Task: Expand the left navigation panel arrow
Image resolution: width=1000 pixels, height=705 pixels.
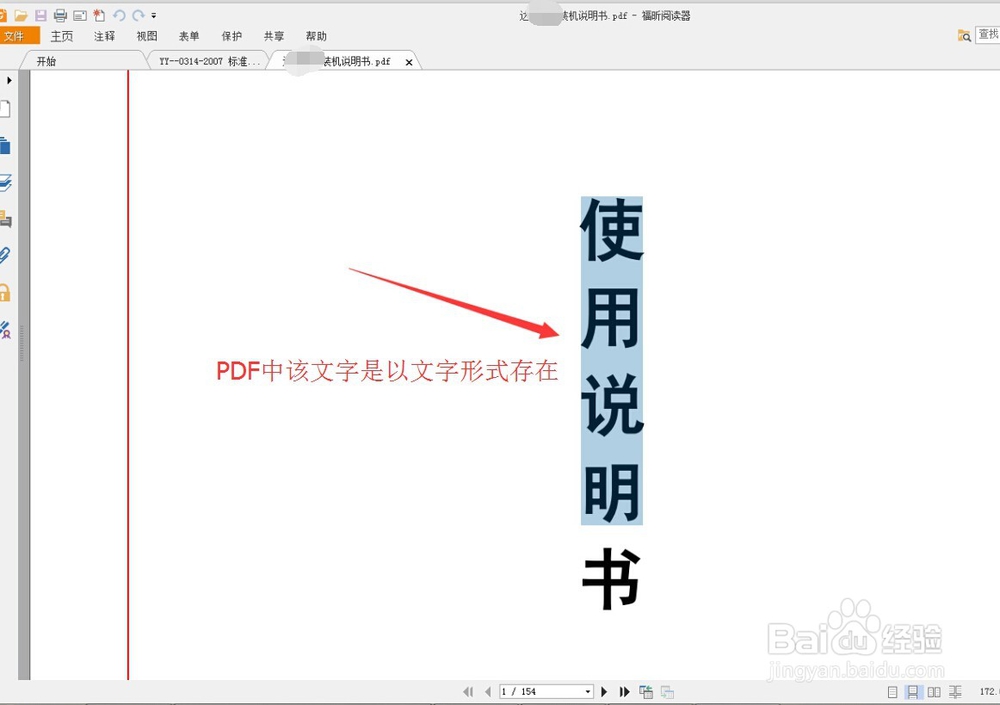Action: click(x=9, y=80)
